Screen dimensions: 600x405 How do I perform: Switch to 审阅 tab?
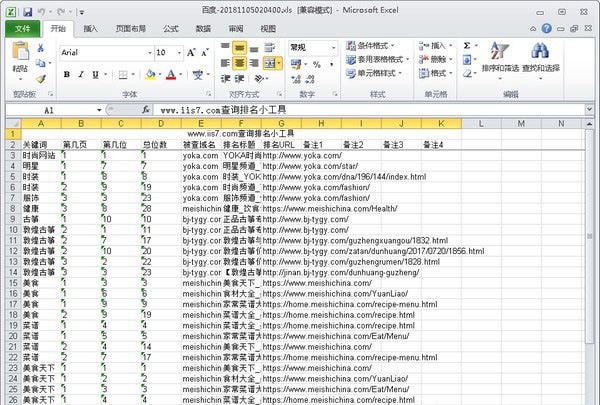pos(236,29)
